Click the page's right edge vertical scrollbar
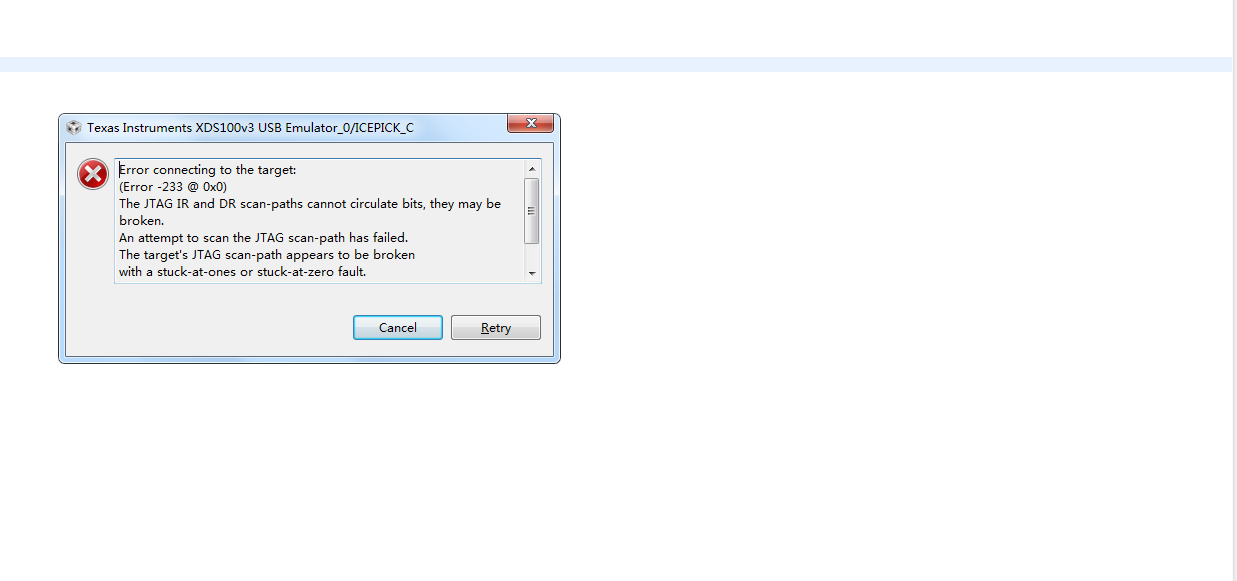The width and height of the screenshot is (1237, 581). tap(1234, 290)
